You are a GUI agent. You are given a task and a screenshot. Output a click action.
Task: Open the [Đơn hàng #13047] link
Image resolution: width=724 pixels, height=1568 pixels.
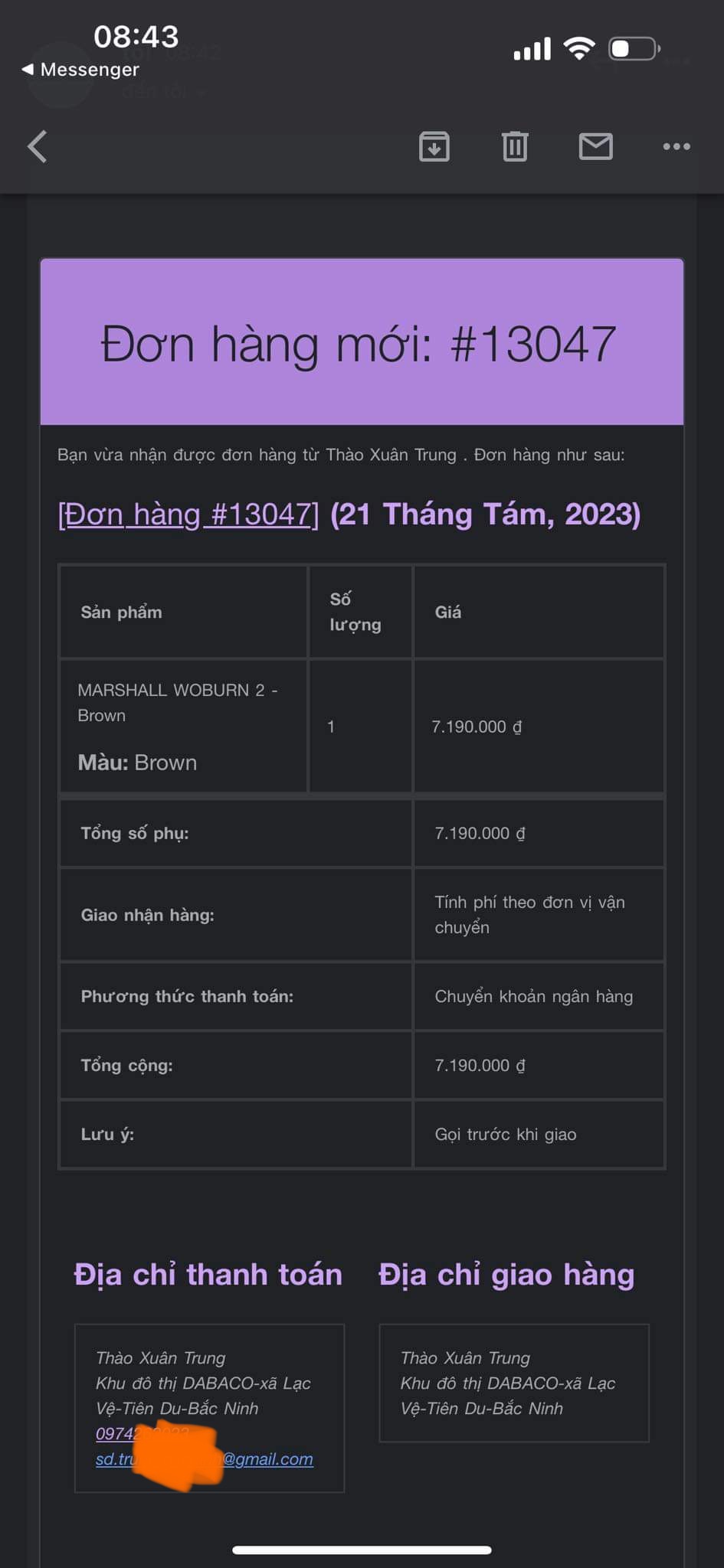pyautogui.click(x=188, y=514)
